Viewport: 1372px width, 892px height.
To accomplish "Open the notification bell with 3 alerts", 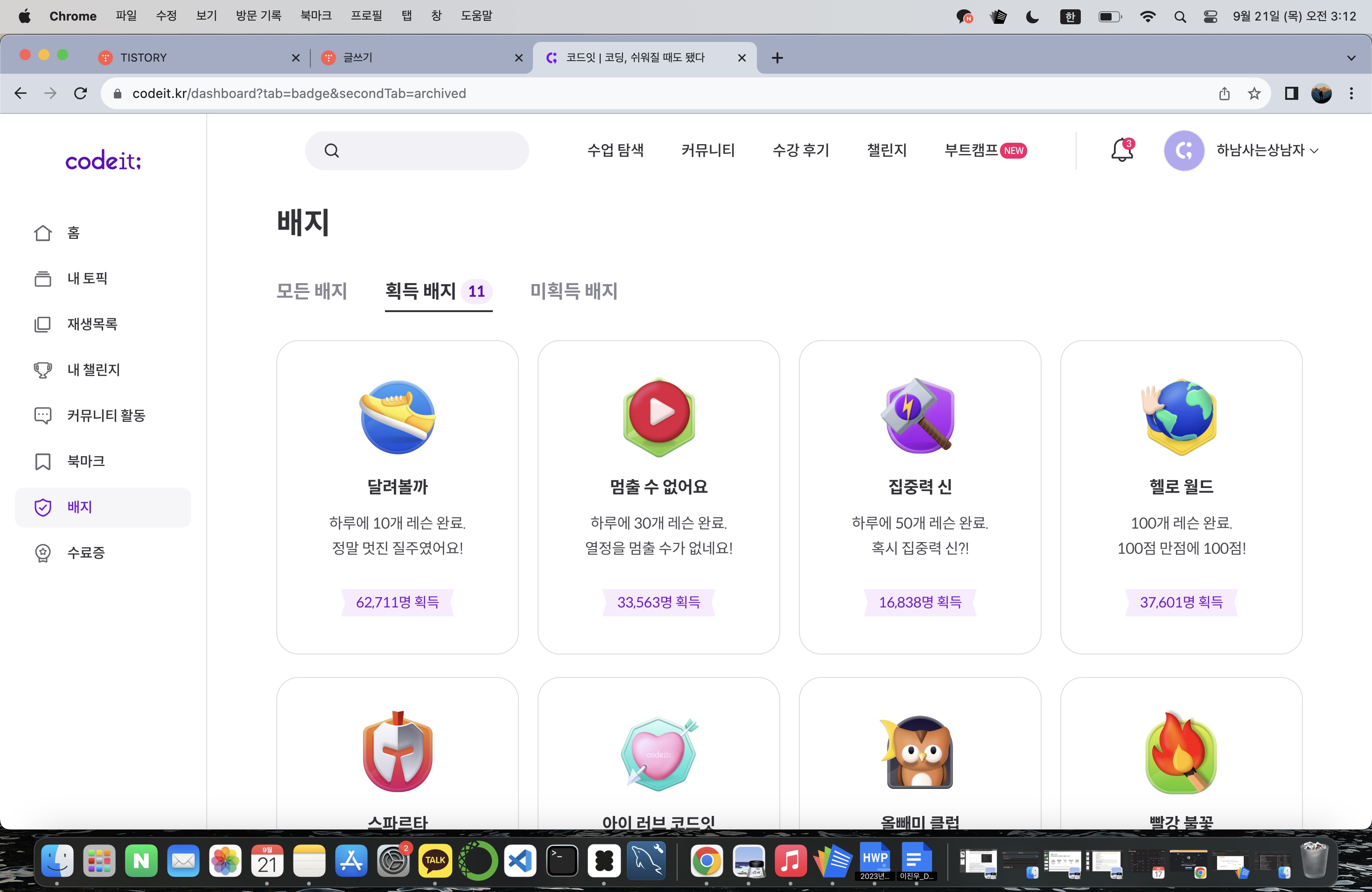I will pos(1122,150).
